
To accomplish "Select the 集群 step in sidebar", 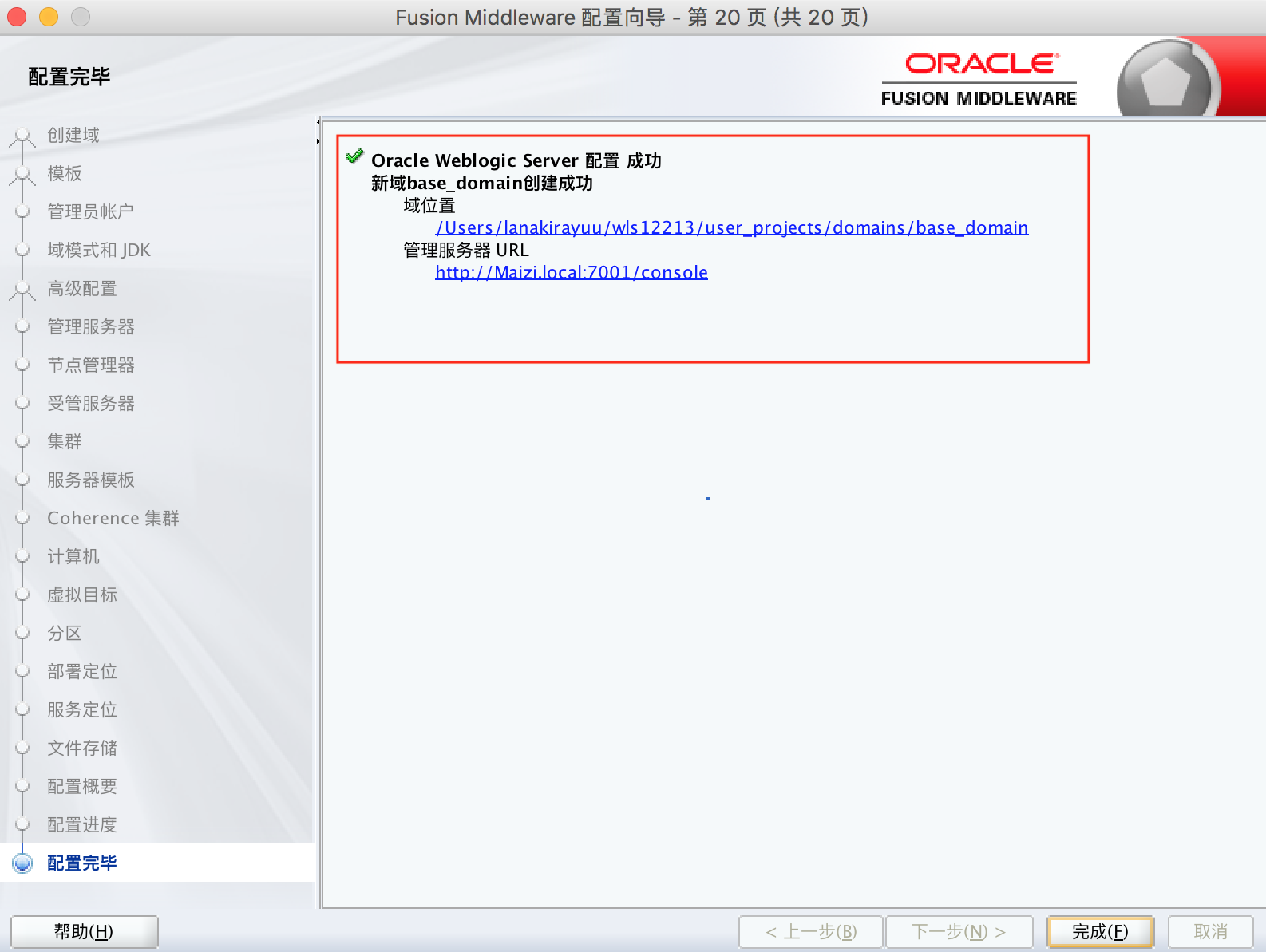I will click(65, 442).
